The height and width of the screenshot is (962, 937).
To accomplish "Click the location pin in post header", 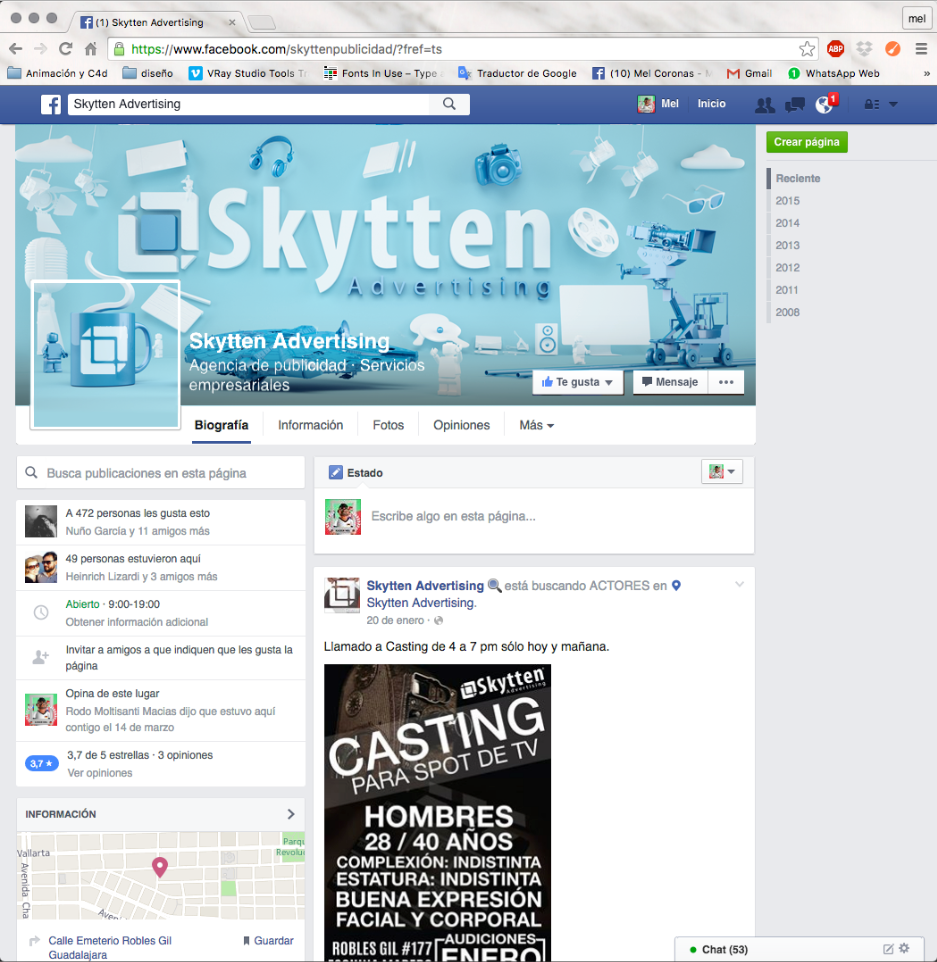I will pos(676,586).
